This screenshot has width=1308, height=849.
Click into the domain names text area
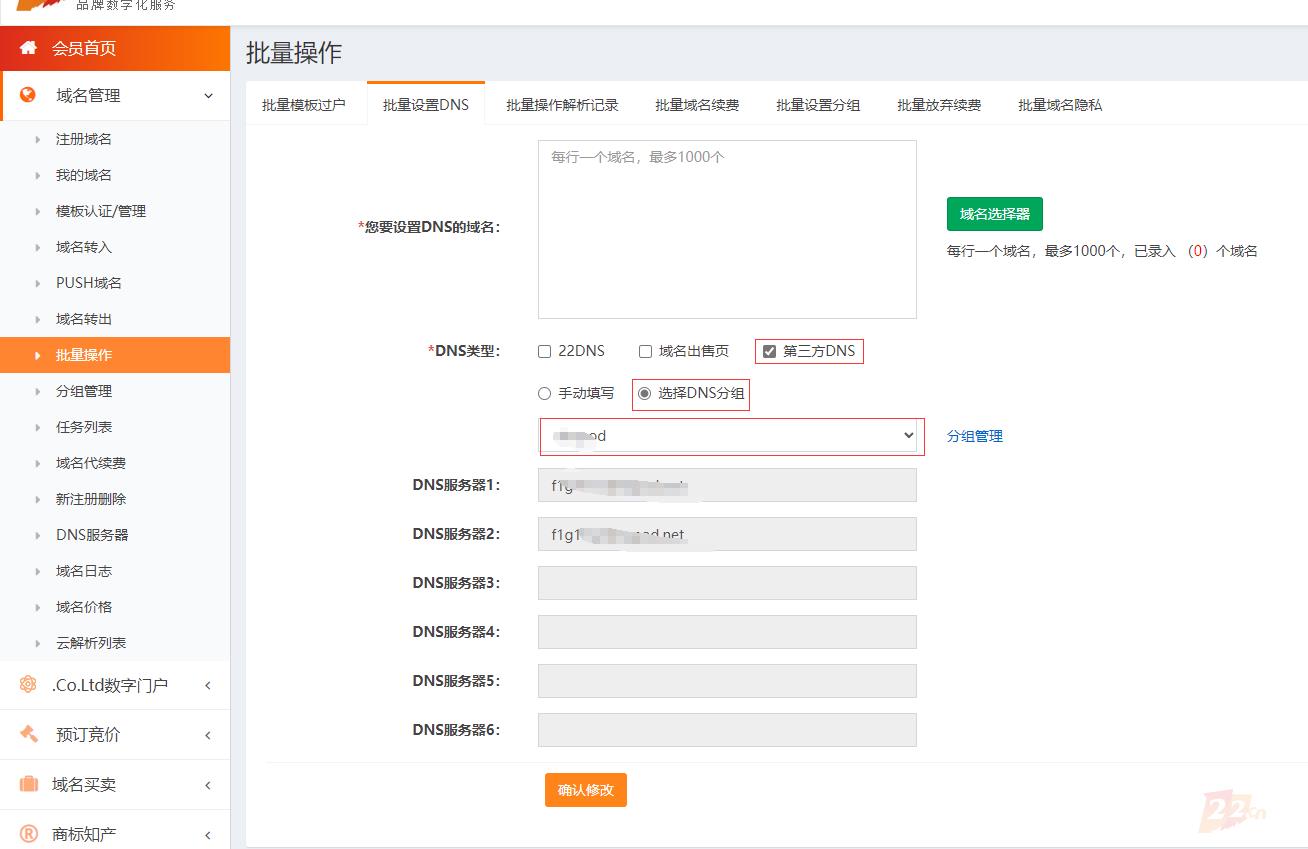pos(727,230)
